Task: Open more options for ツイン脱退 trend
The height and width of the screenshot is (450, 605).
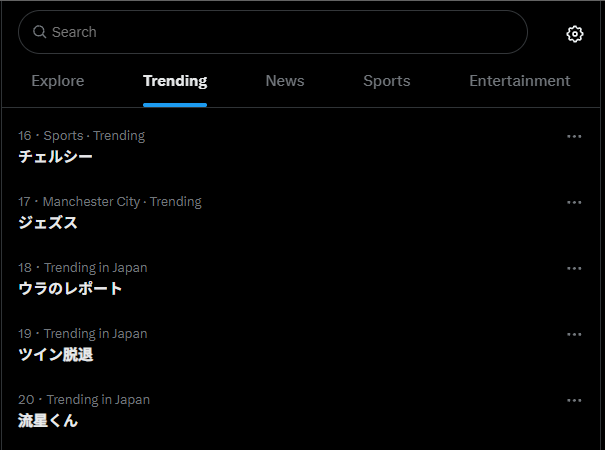Action: 574,334
